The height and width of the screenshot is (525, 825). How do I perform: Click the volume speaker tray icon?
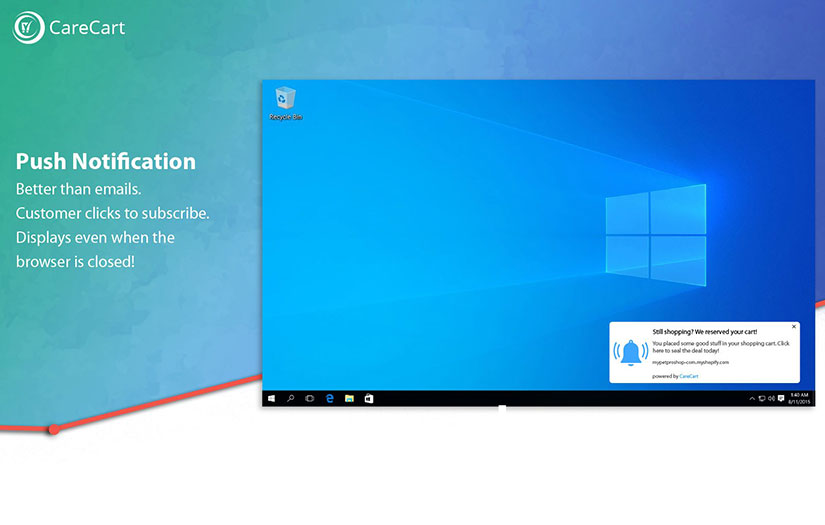pyautogui.click(x=771, y=399)
